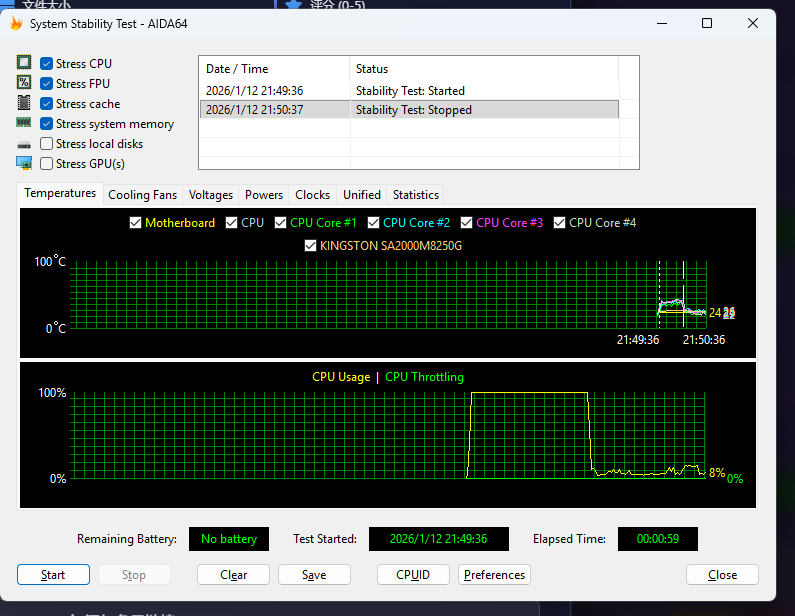Uncheck the Stress cache checkbox

click(46, 103)
